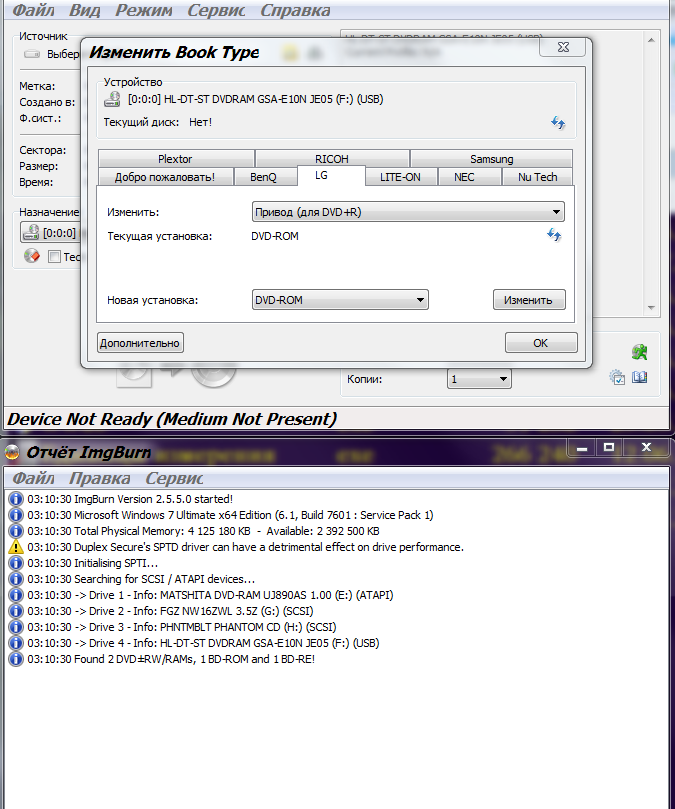
Task: Open Сервис menu in log window
Action: [x=174, y=478]
